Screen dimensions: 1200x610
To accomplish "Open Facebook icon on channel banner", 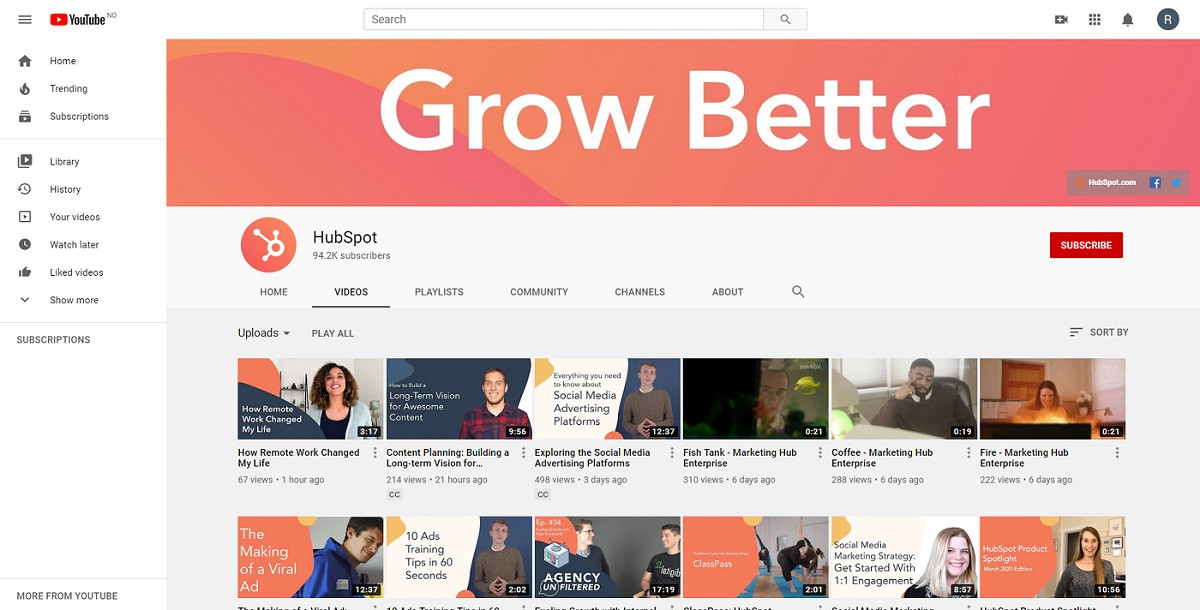I will [x=1155, y=183].
